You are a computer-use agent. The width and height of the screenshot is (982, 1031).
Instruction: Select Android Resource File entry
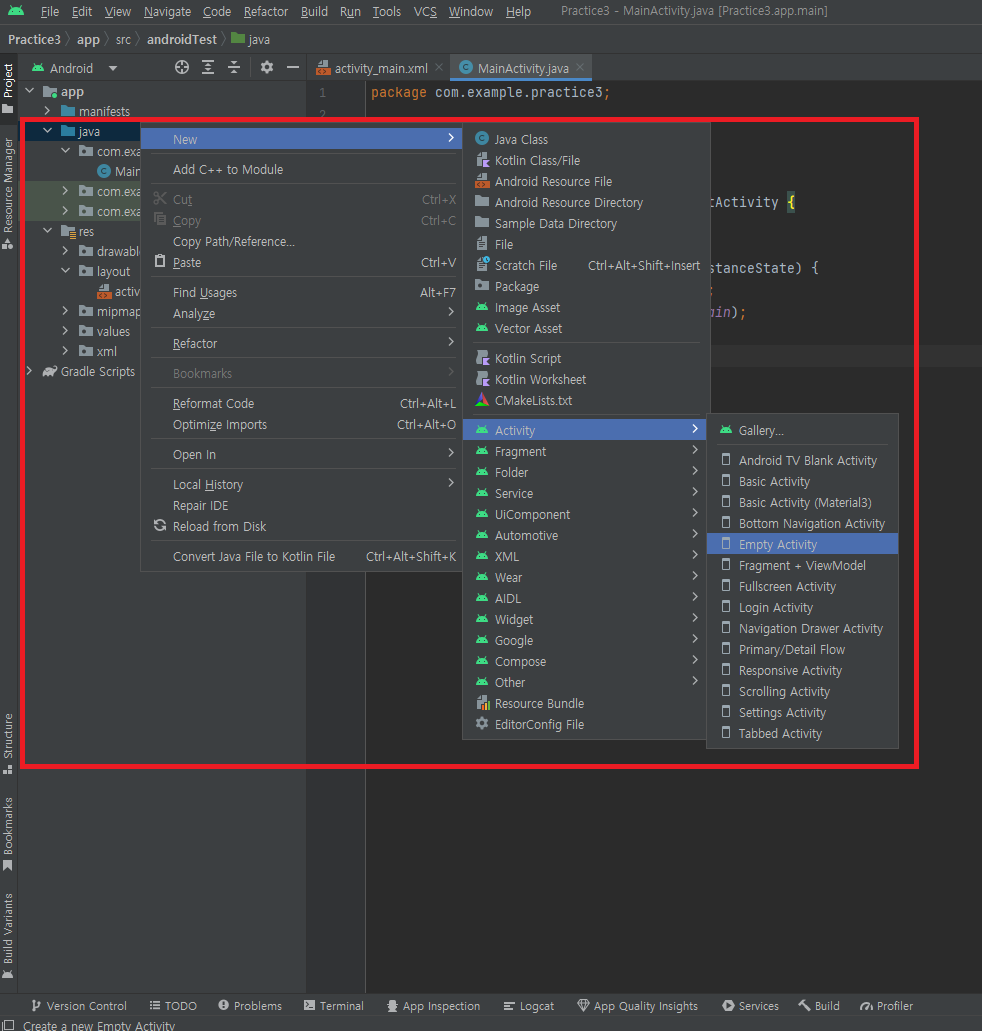(586, 181)
